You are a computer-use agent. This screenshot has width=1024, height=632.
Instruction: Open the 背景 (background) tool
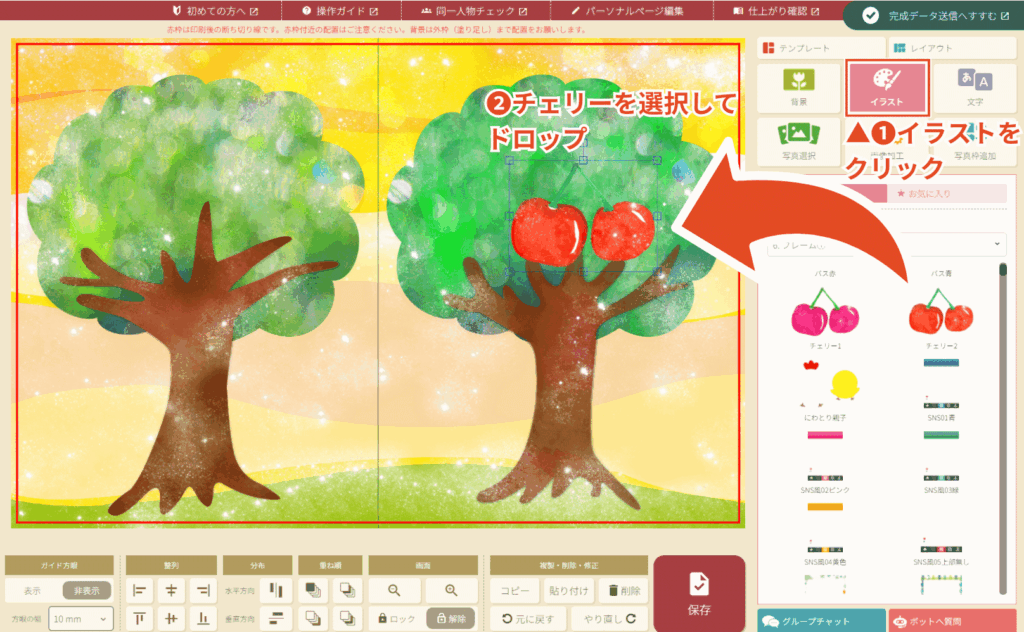coord(797,88)
